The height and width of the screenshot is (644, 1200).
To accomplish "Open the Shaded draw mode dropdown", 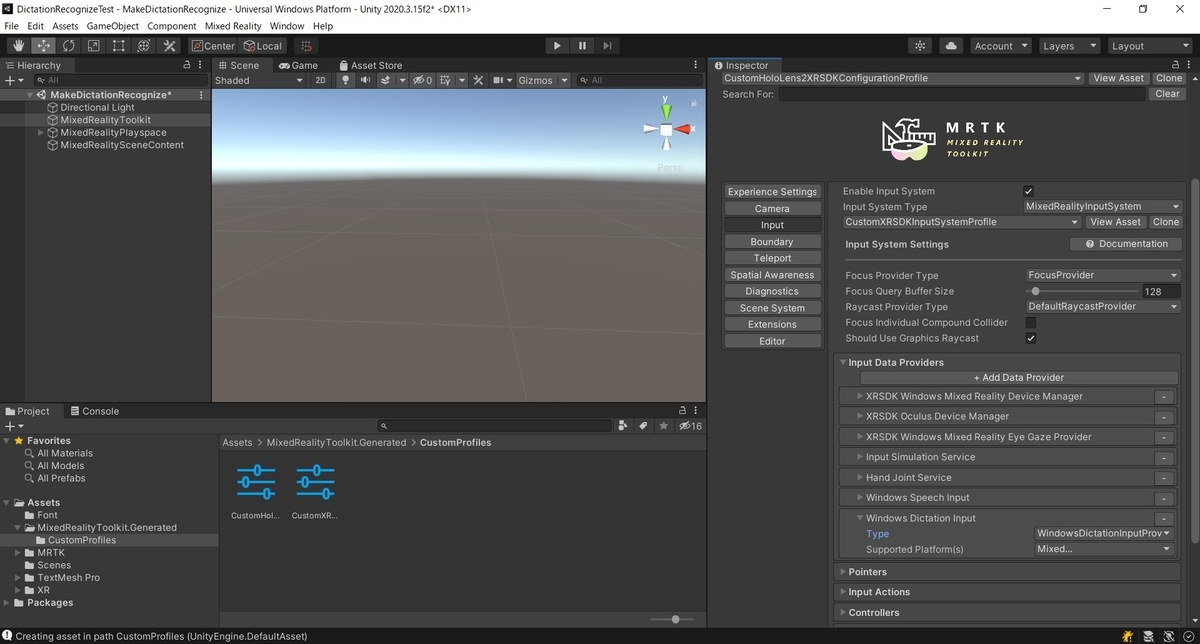I will 258,80.
